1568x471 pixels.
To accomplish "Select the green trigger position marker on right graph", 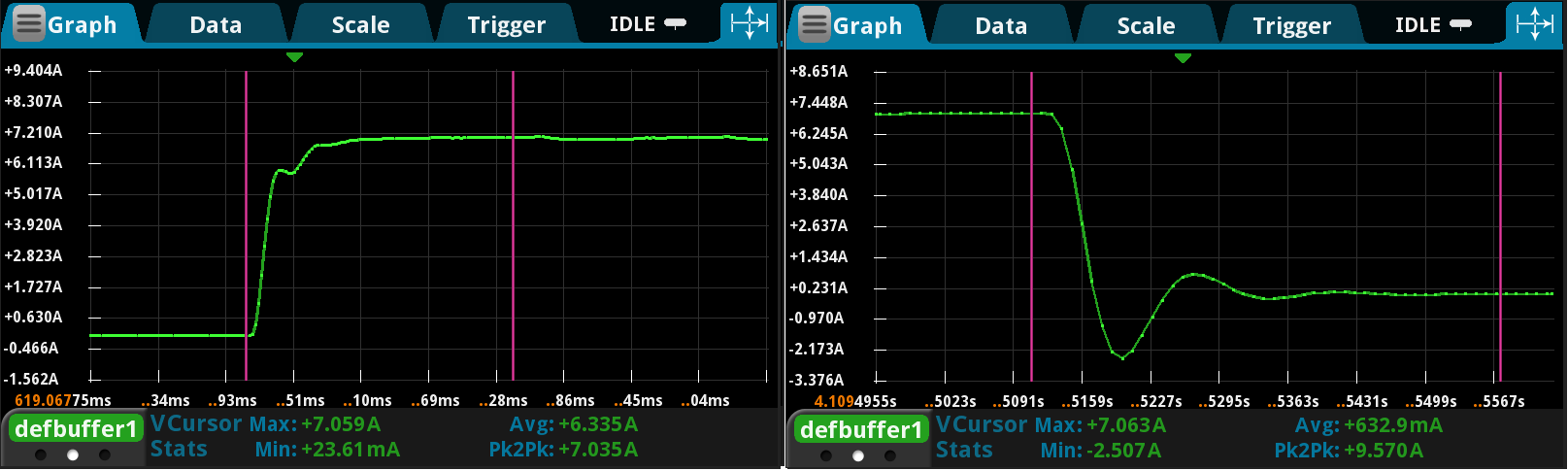I will tap(1183, 58).
